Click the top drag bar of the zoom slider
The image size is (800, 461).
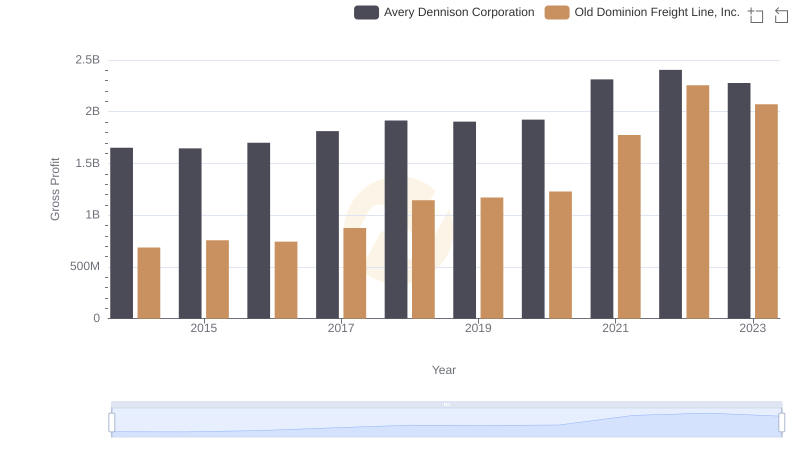click(446, 404)
